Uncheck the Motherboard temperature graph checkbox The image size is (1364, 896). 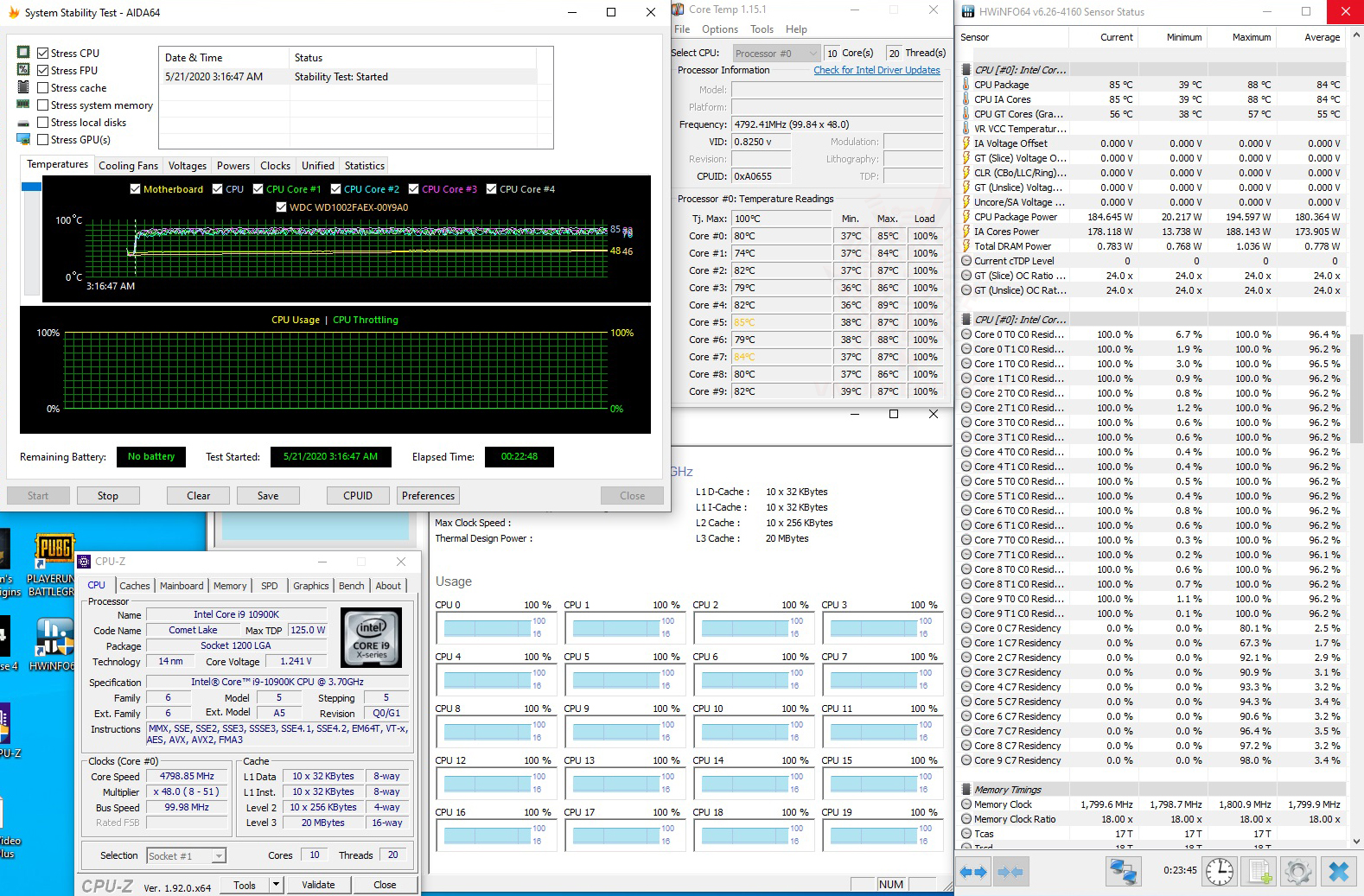[x=135, y=189]
